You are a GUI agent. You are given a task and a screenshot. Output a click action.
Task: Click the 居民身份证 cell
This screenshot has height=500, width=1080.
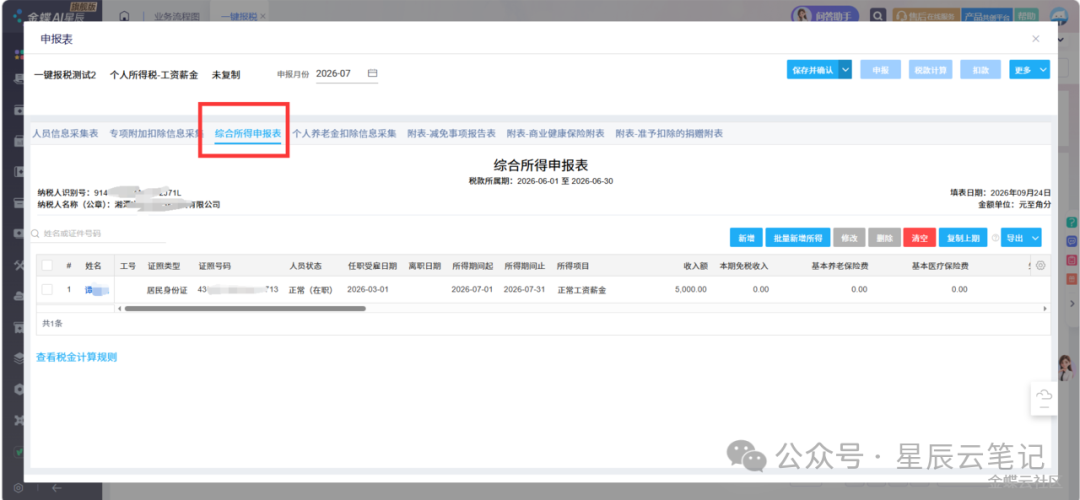[x=167, y=290]
